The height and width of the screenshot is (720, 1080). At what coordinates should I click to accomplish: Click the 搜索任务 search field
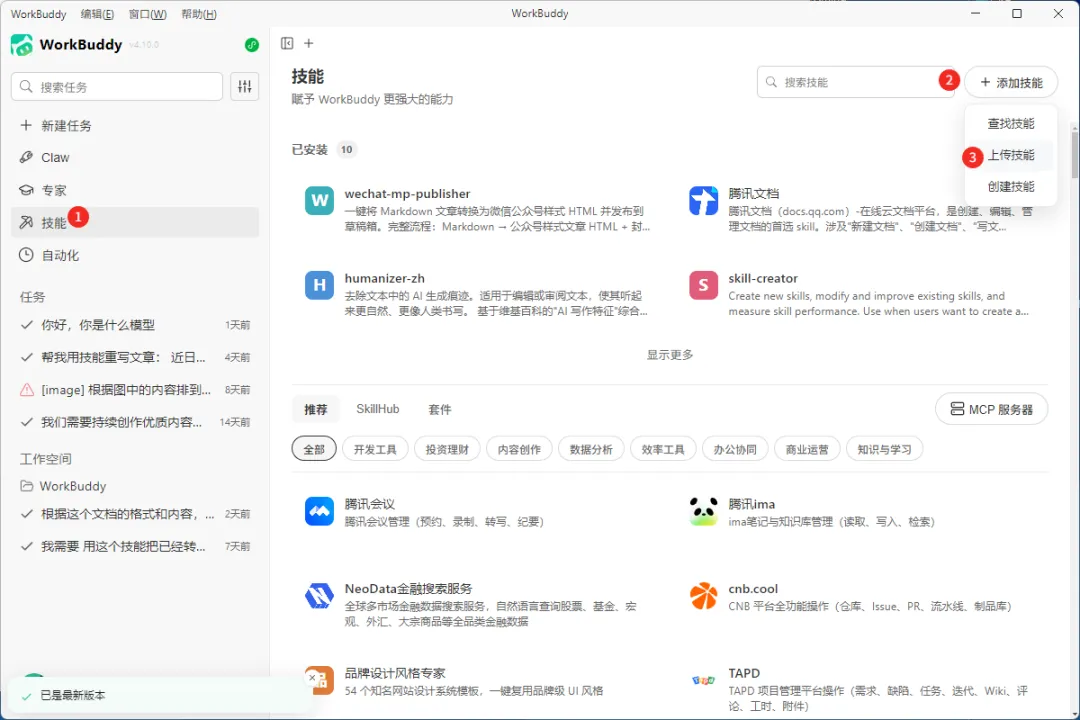pos(117,87)
